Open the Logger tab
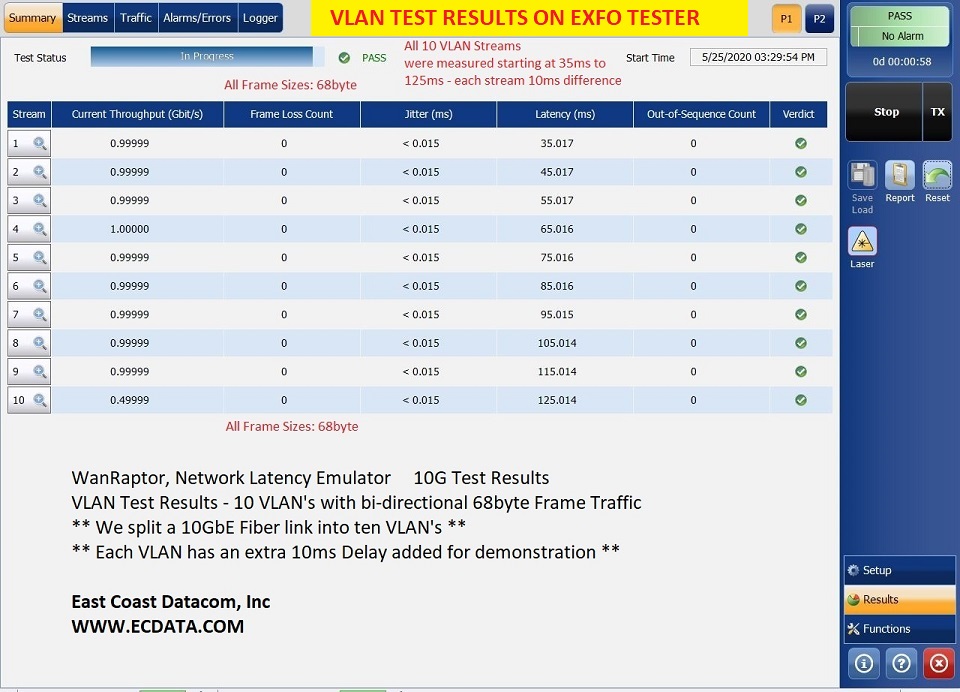 tap(260, 17)
